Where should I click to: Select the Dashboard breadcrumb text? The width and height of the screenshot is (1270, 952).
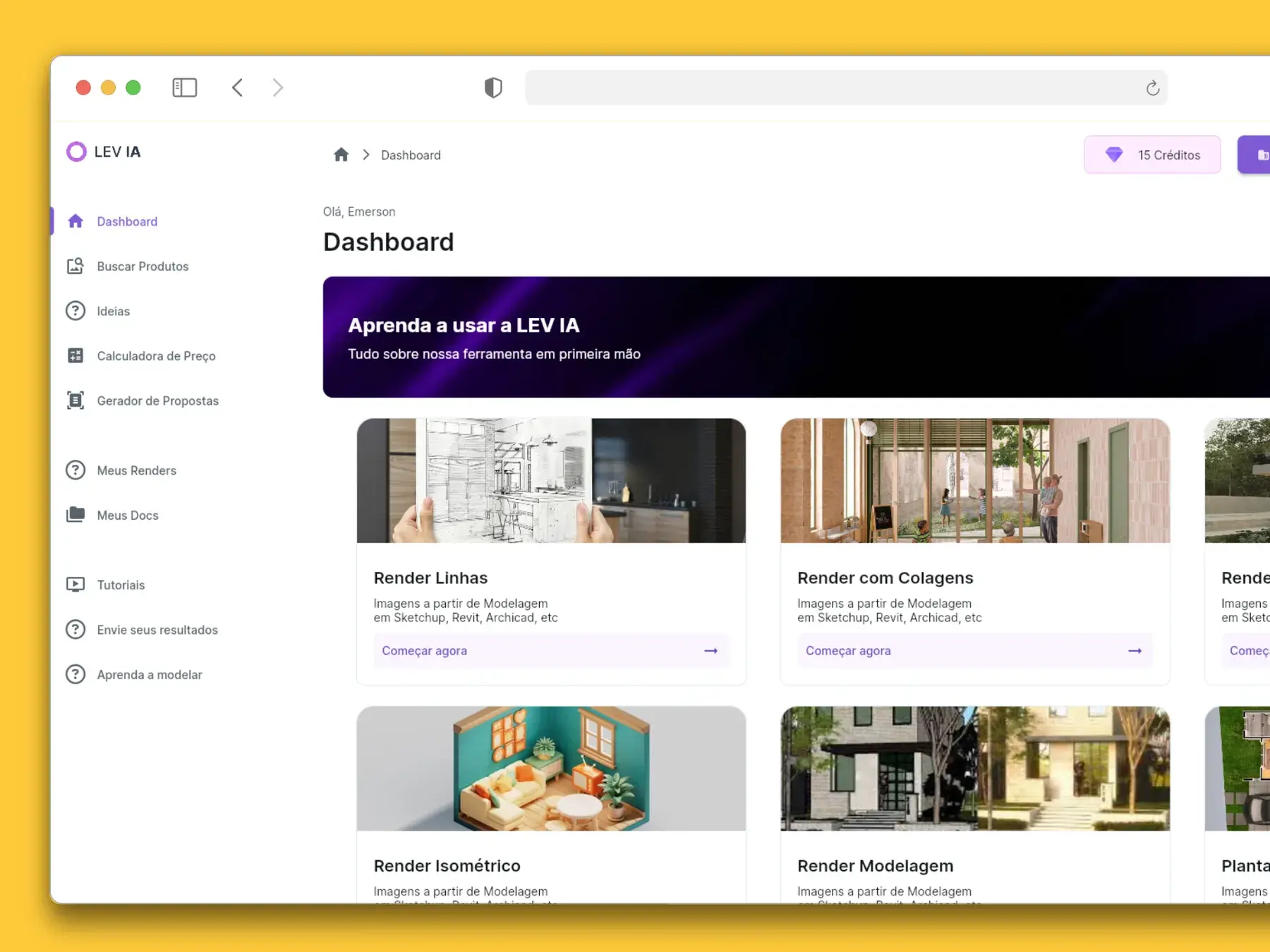click(x=411, y=155)
